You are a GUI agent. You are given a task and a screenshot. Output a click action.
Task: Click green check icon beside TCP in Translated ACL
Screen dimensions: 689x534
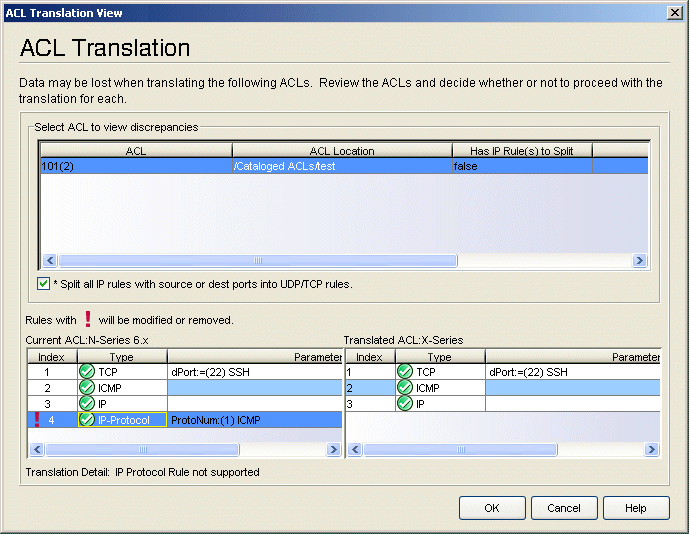(405, 372)
